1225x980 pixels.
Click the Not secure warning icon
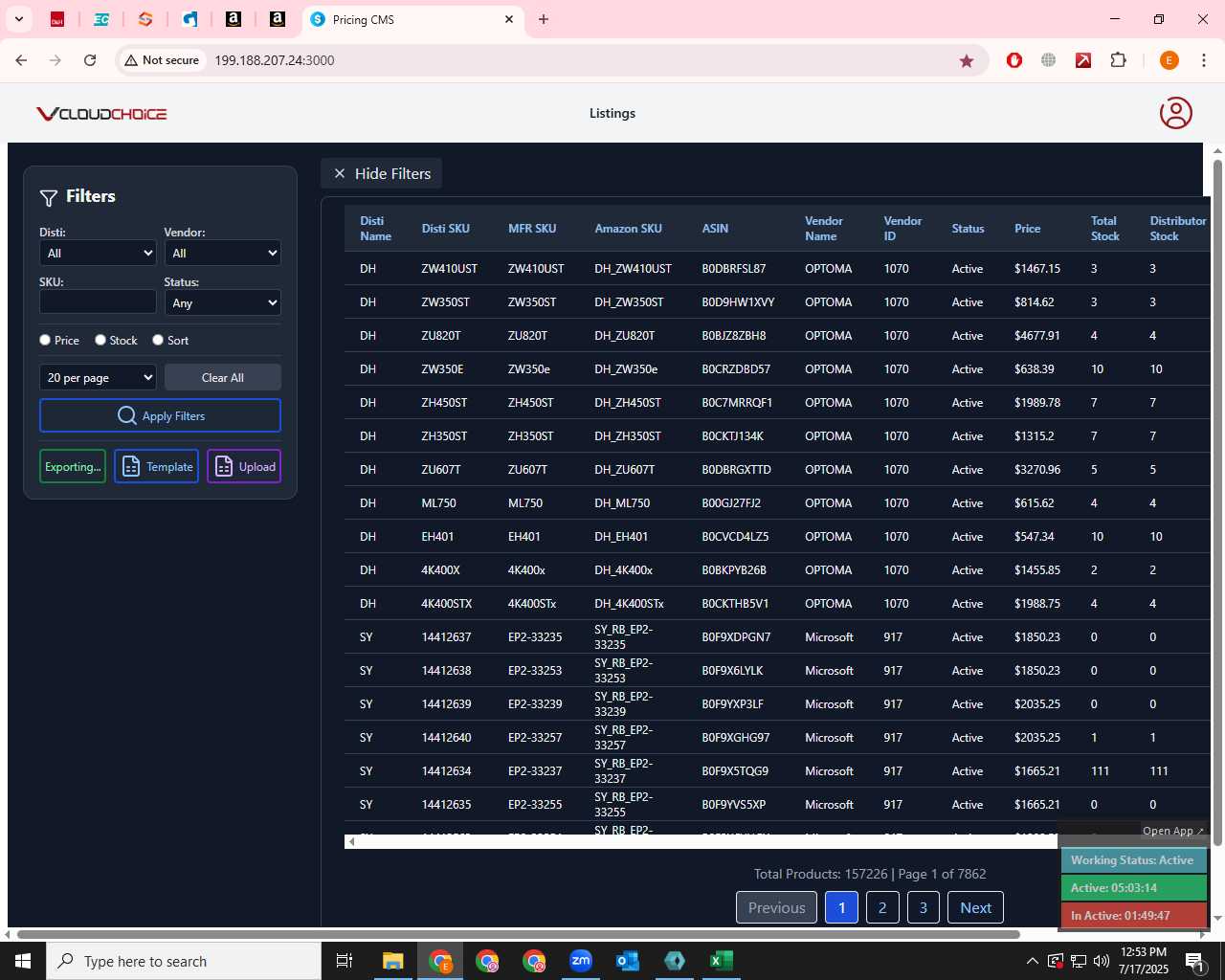pos(131,60)
